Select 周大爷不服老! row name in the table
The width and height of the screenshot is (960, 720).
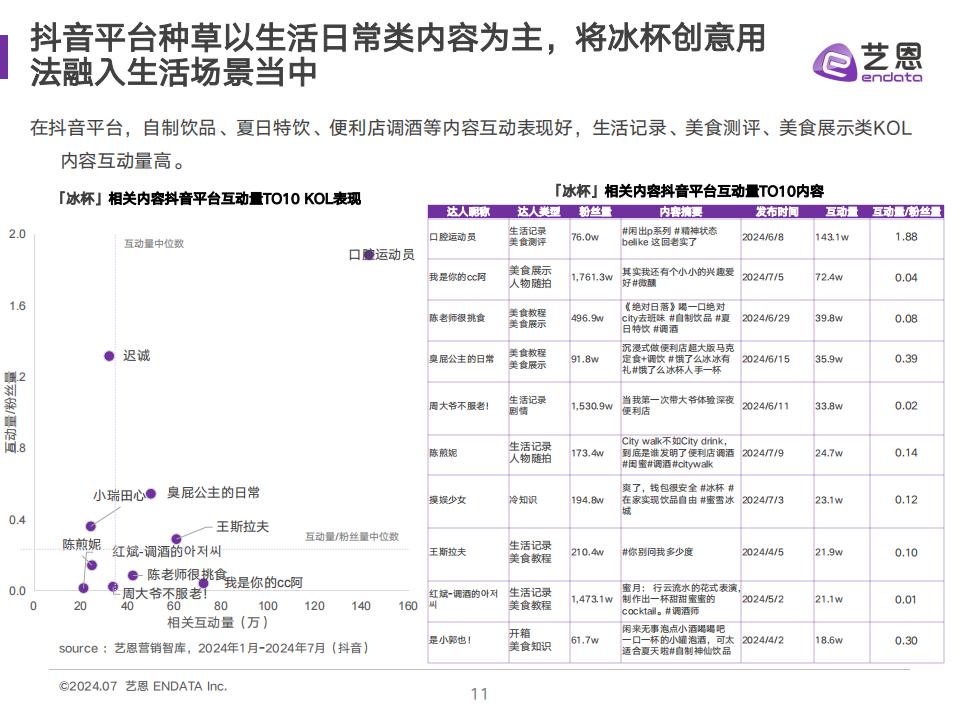click(x=459, y=406)
